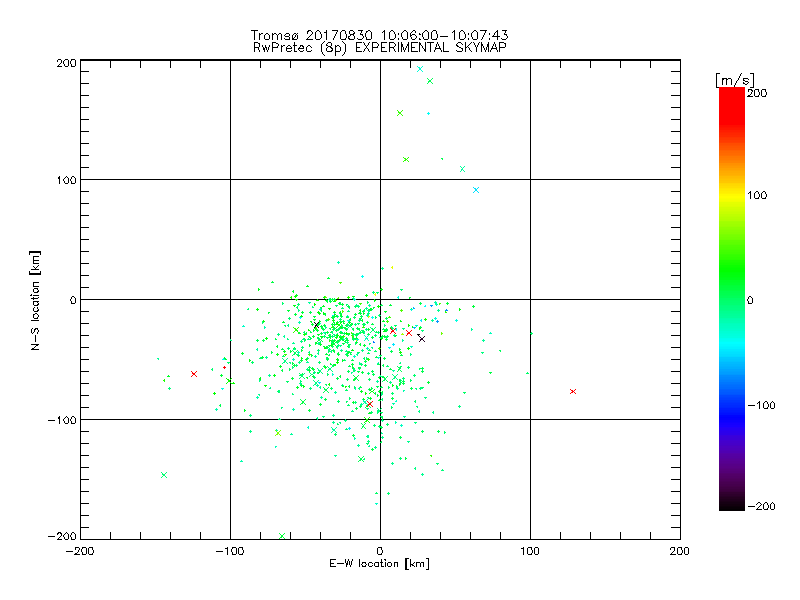Click the colorbar at the red 200 level

(x=732, y=93)
